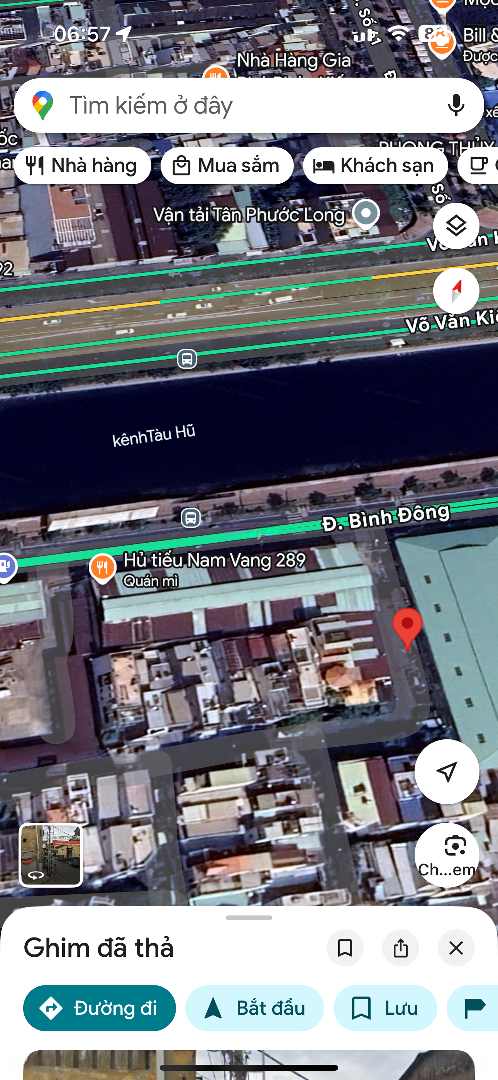Select the Mua sắm category chip
498x1080 pixels.
227,166
